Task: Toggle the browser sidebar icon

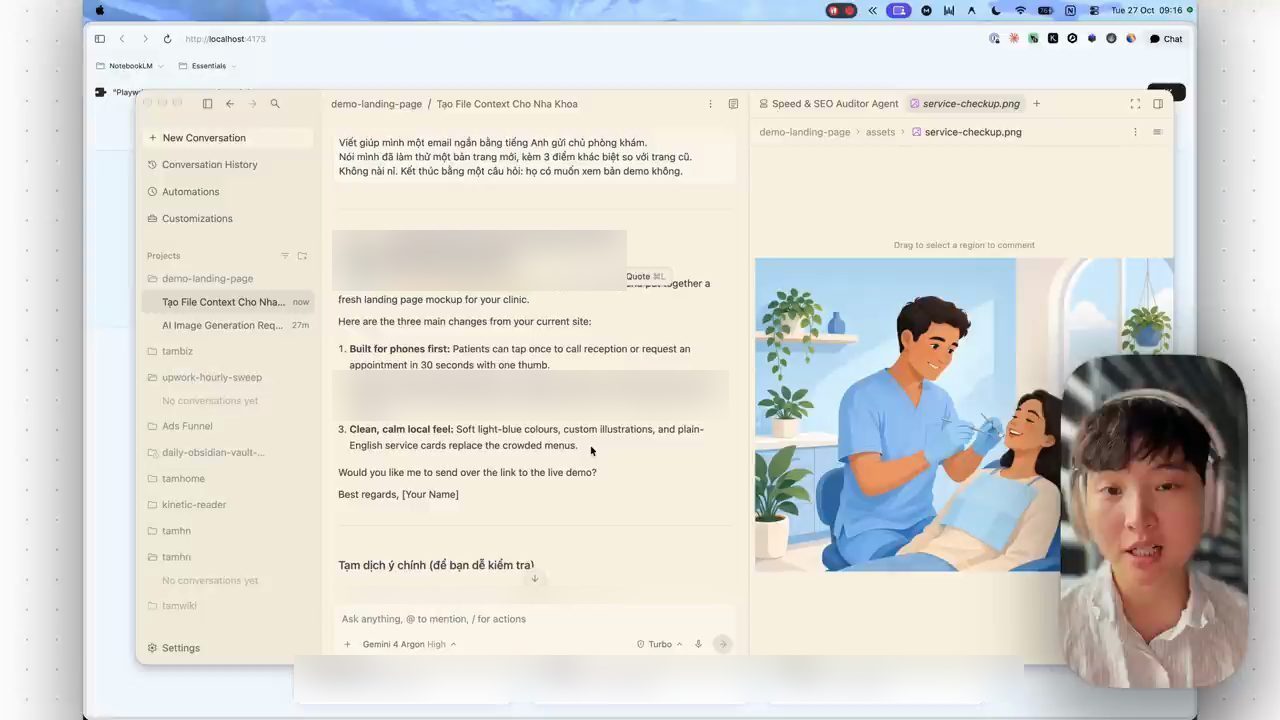Action: coord(100,39)
